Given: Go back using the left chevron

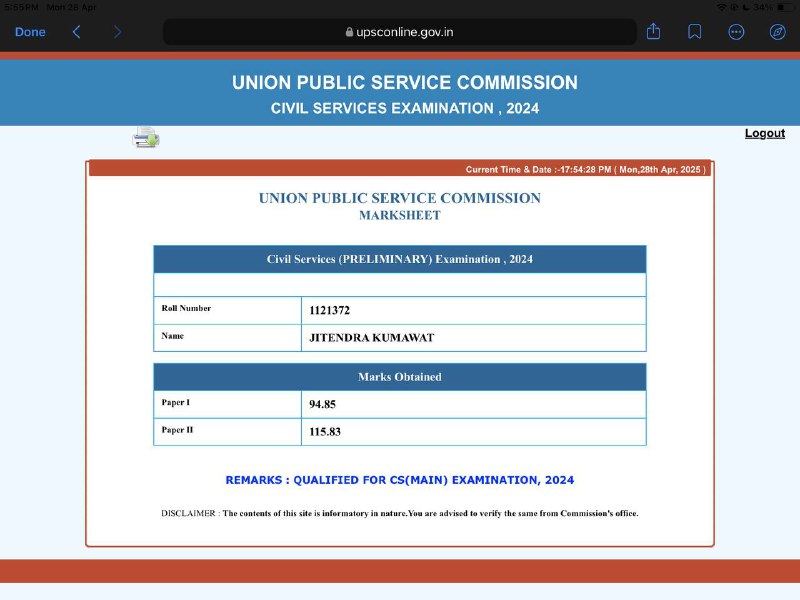Looking at the screenshot, I should tap(77, 32).
